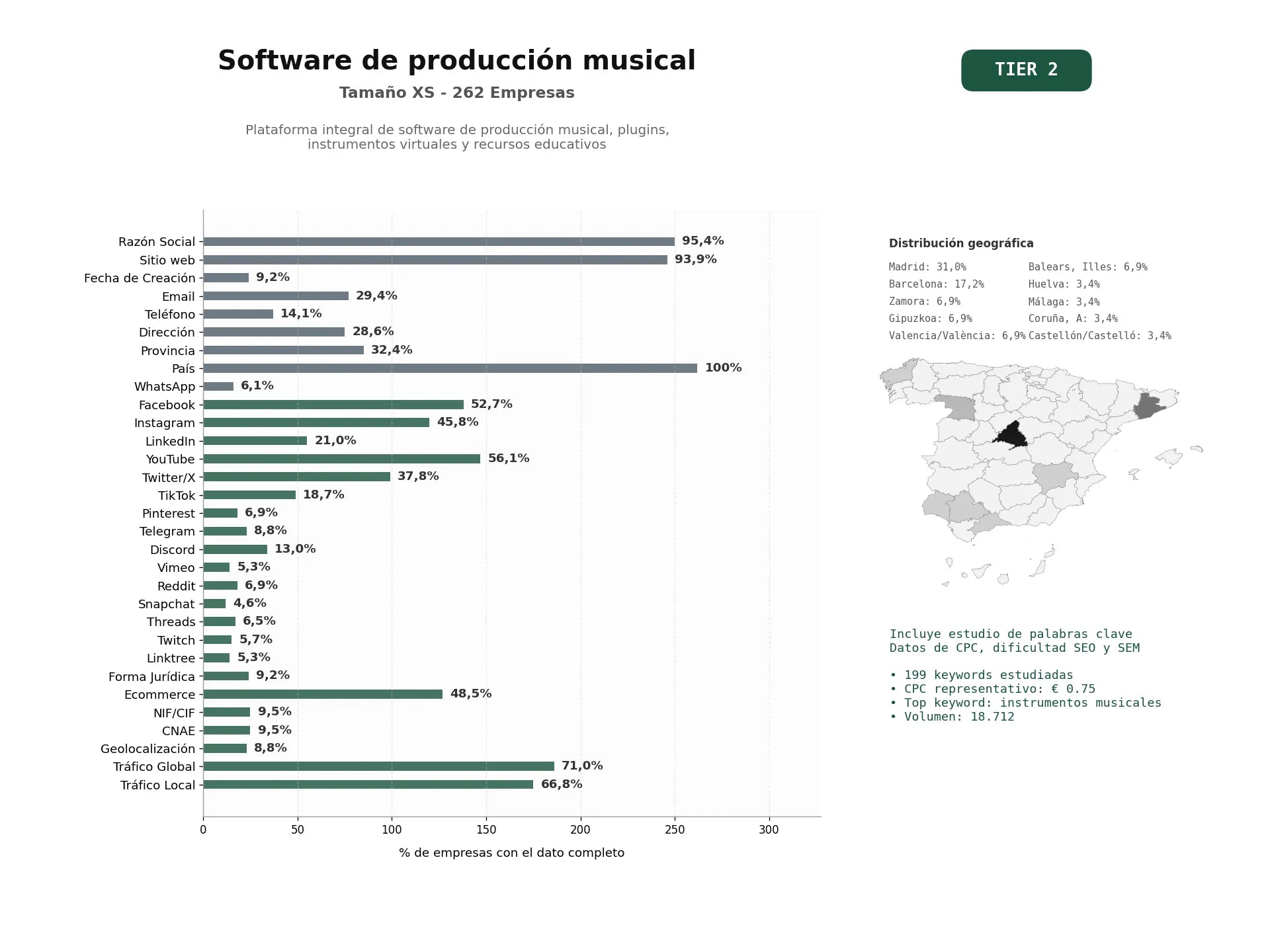This screenshot has width=1270, height=952.
Task: Click the 'Sitio web' bar
Action: 435,260
